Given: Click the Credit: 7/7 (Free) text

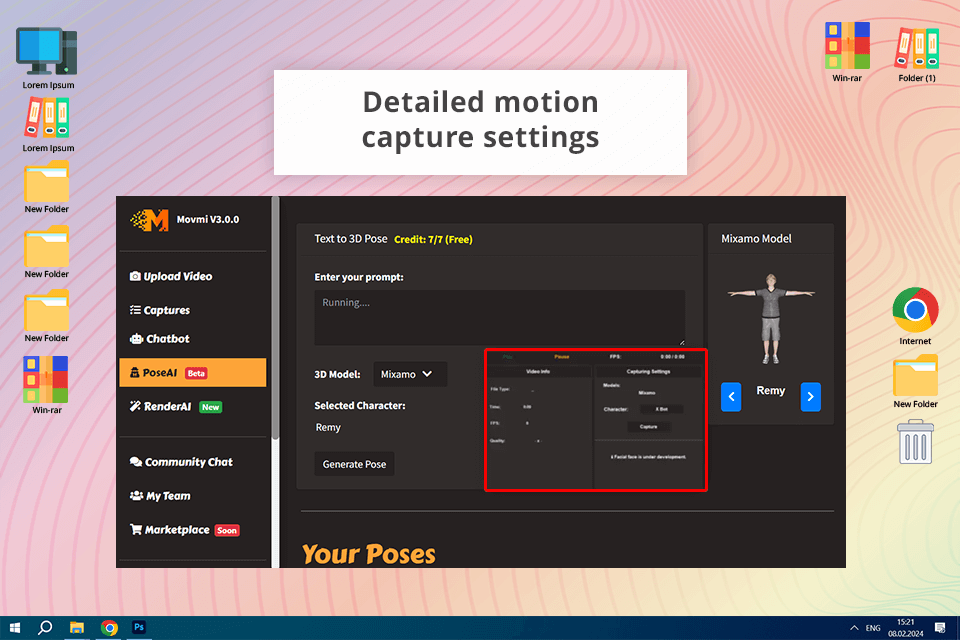Looking at the screenshot, I should click(433, 239).
